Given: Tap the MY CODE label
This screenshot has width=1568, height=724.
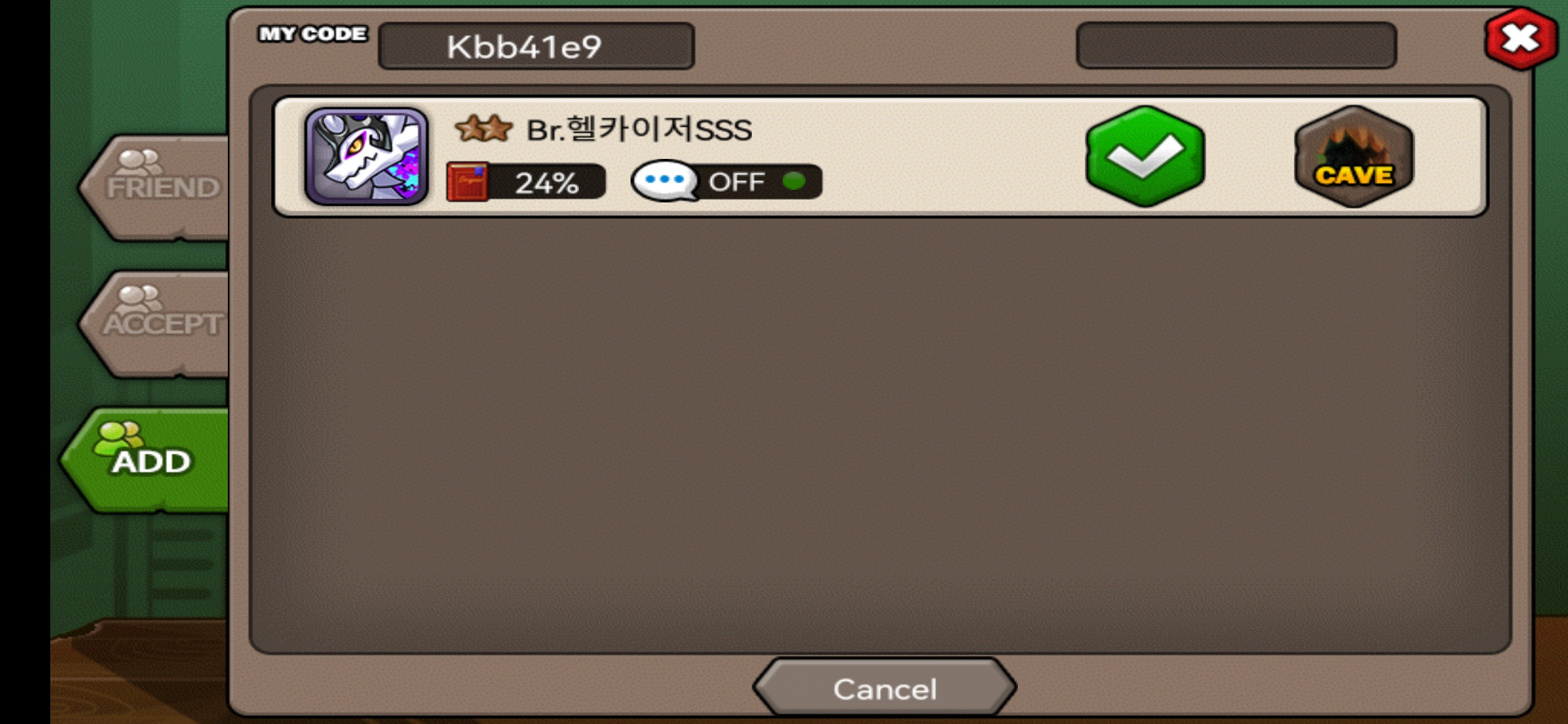Looking at the screenshot, I should click(x=313, y=34).
